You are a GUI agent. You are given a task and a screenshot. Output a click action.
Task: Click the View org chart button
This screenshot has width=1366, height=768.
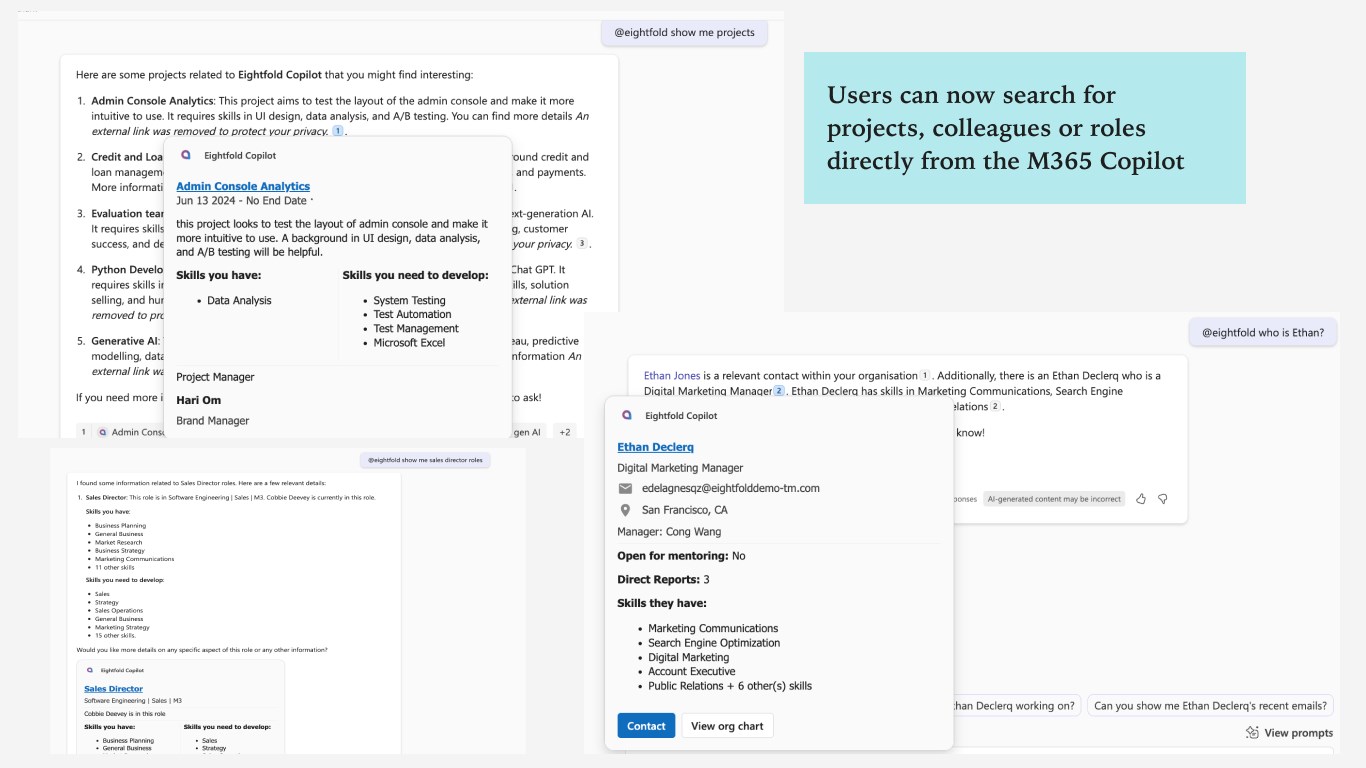pyautogui.click(x=727, y=726)
